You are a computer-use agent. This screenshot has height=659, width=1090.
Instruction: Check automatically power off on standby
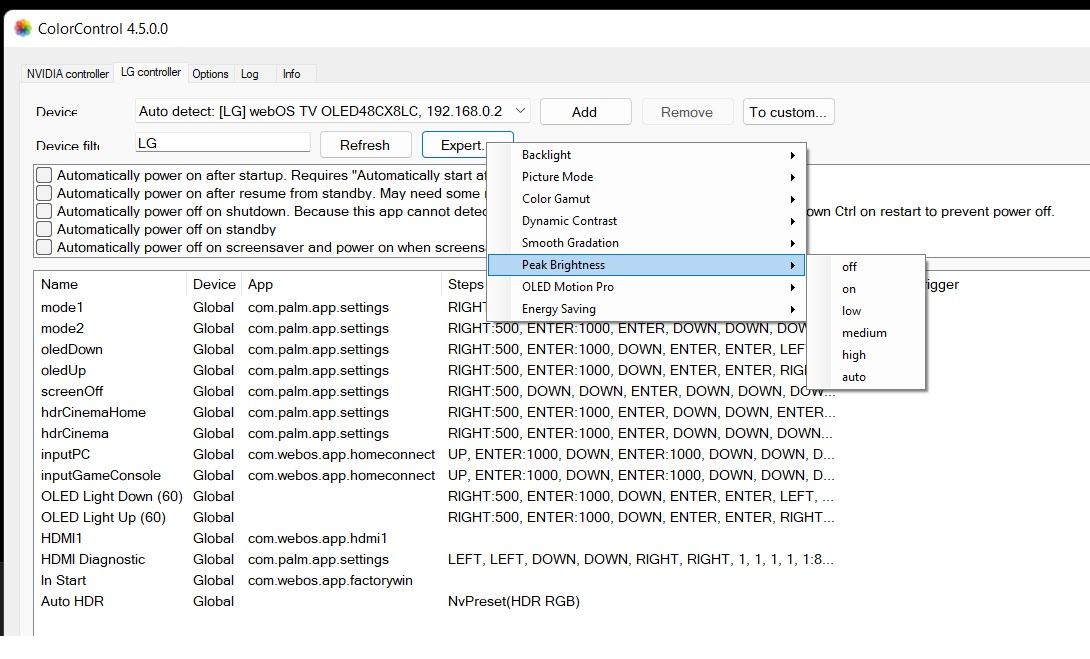44,229
